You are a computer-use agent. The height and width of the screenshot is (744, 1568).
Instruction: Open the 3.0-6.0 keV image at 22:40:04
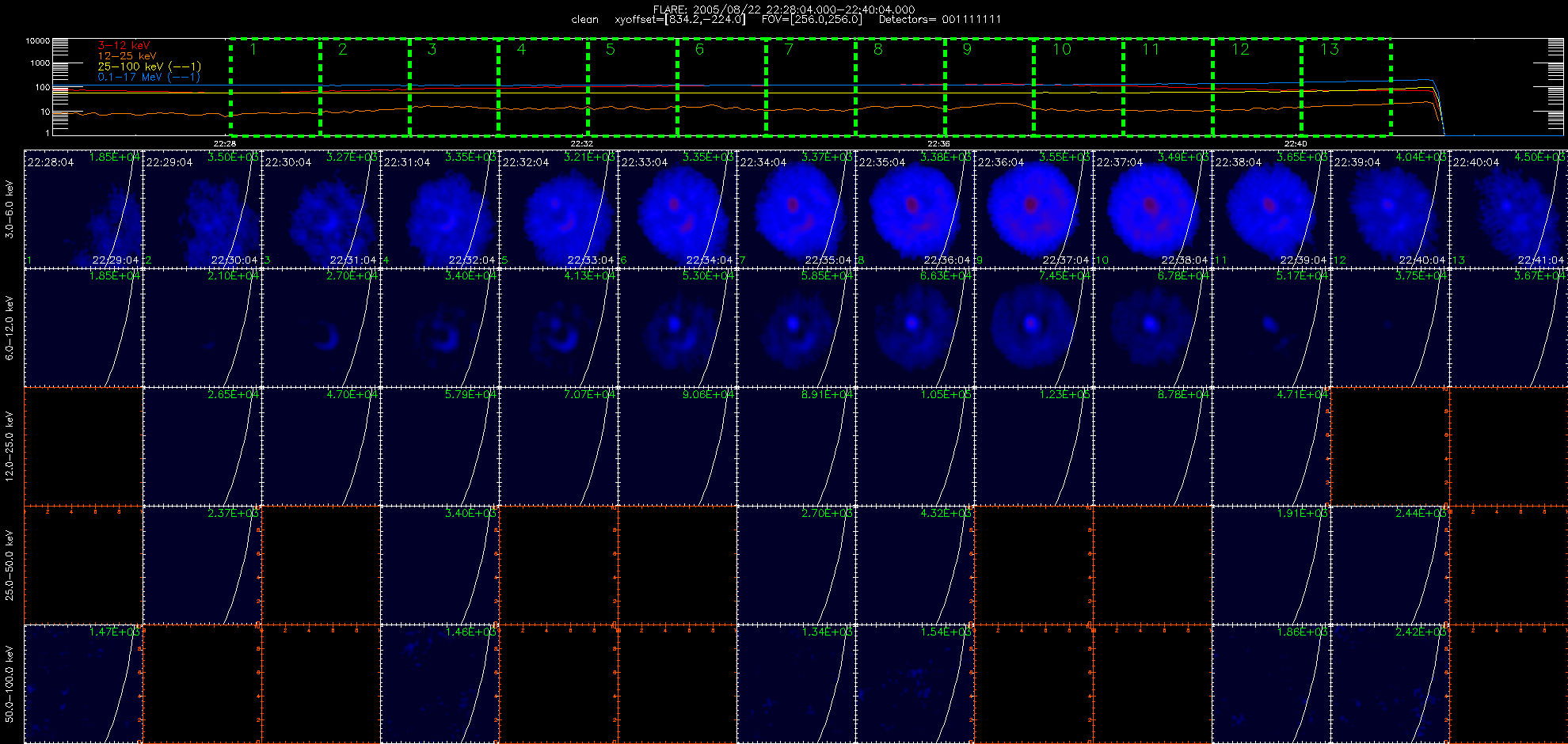coord(1509,208)
